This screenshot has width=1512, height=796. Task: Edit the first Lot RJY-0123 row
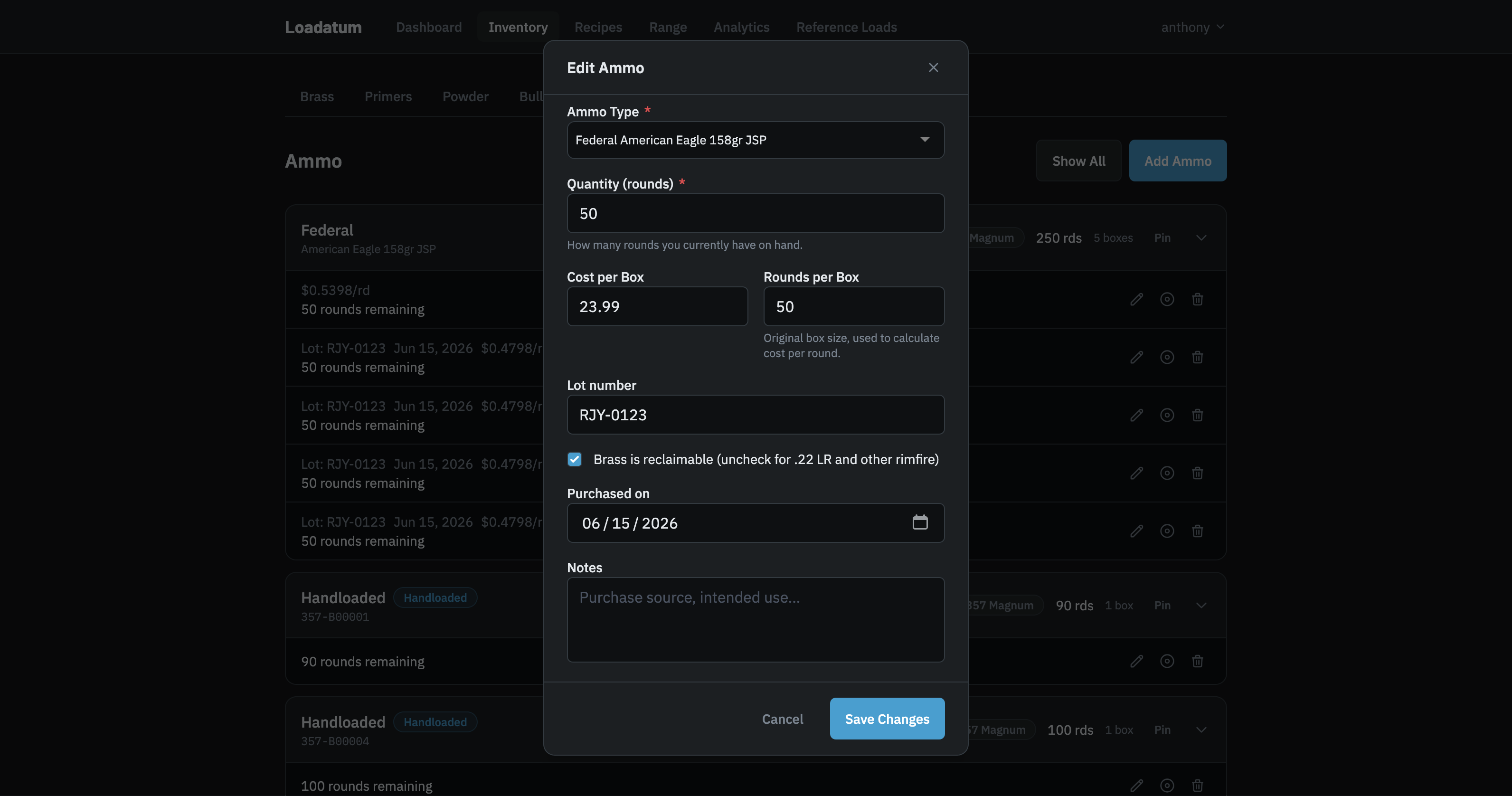[x=1136, y=358]
